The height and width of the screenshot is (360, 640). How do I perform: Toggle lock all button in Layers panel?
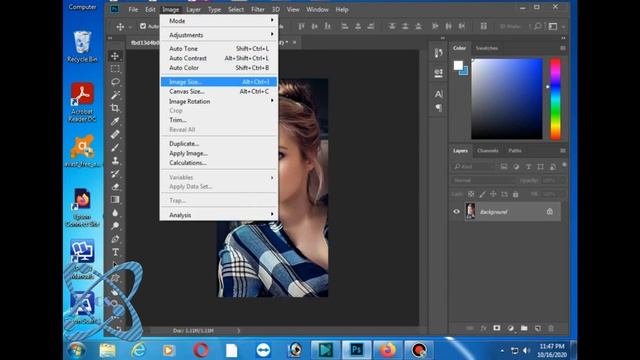coord(516,194)
